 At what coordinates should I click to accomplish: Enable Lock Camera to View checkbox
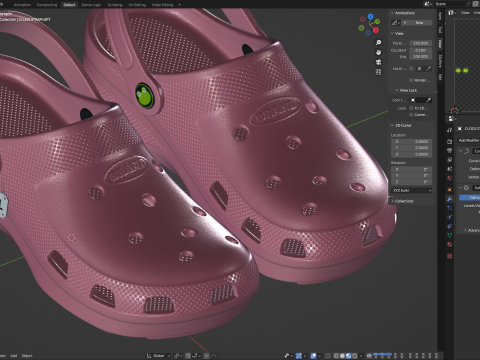pyautogui.click(x=411, y=115)
